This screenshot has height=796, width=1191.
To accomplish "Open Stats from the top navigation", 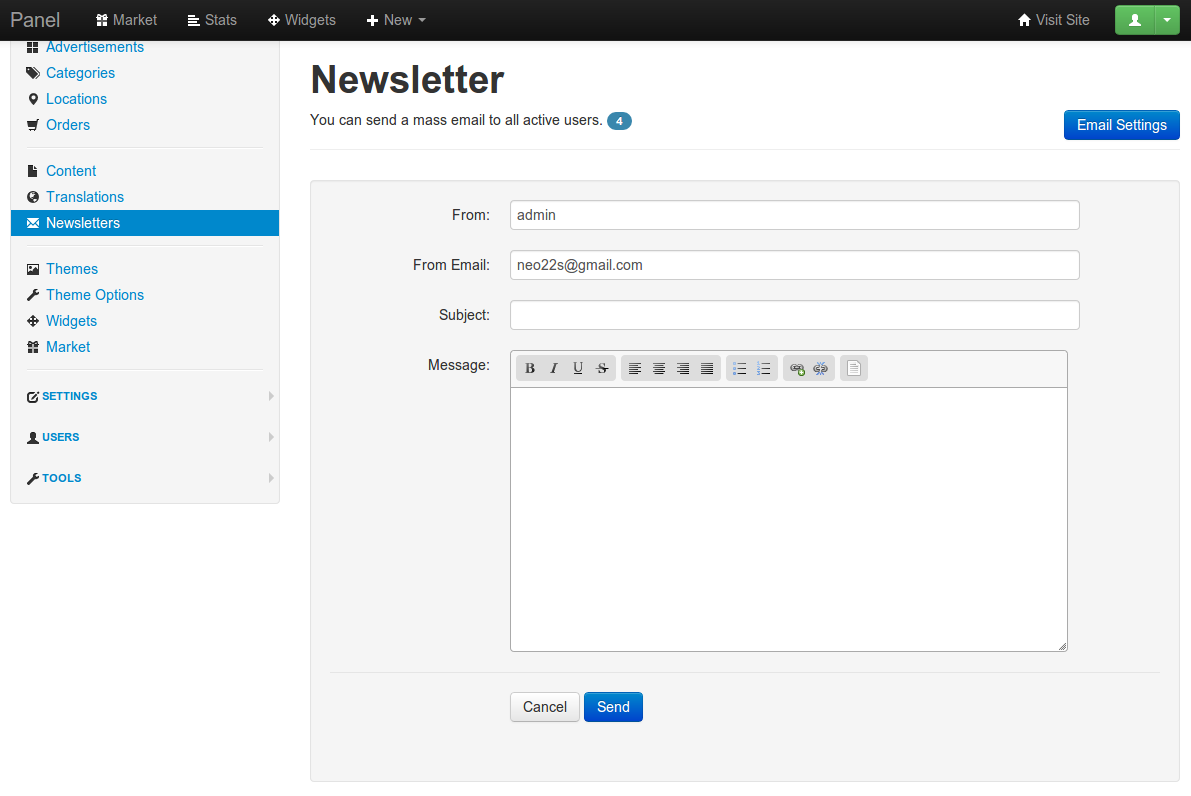I will 212,20.
